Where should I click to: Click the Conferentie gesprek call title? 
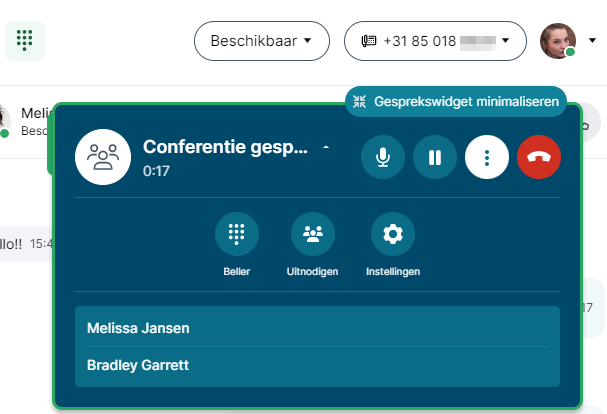pos(225,146)
